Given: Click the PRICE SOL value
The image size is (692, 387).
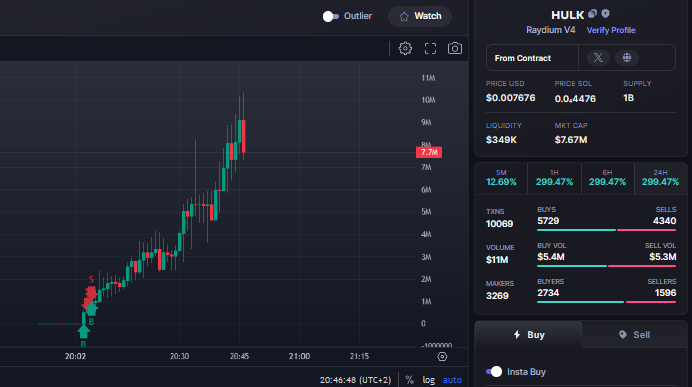Looking at the screenshot, I should point(575,98).
